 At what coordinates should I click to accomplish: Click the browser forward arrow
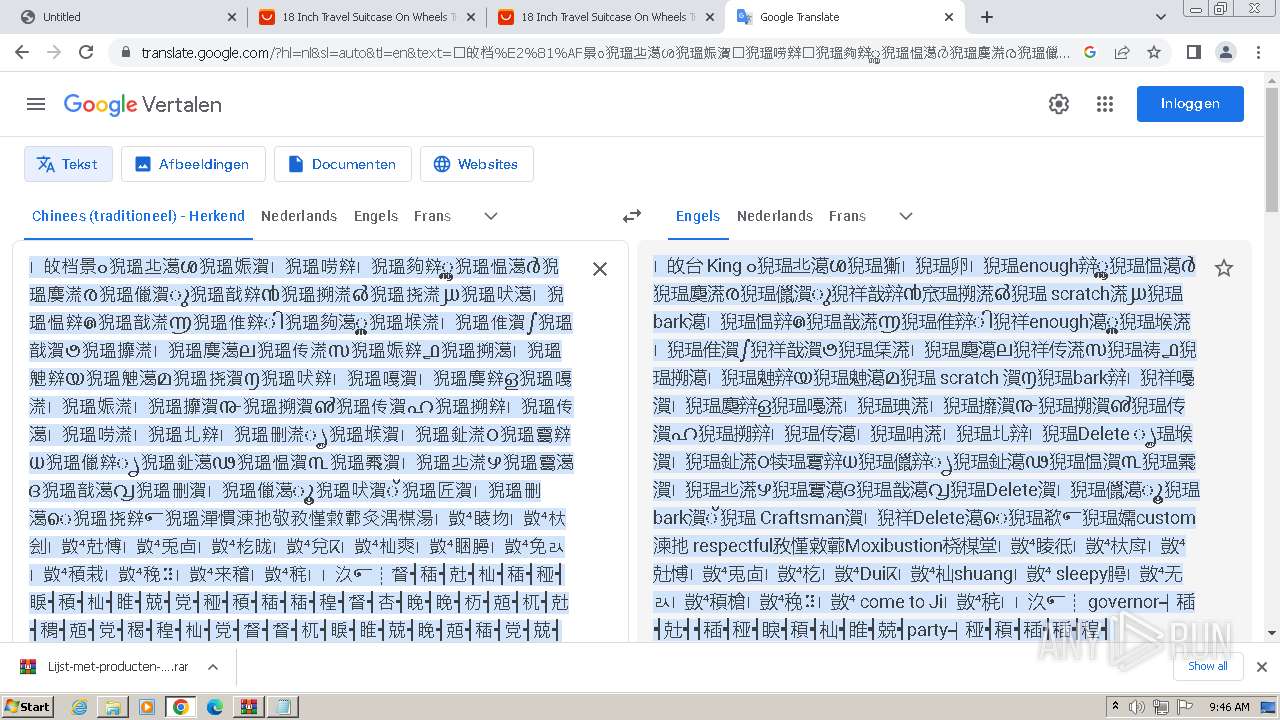pos(54,52)
